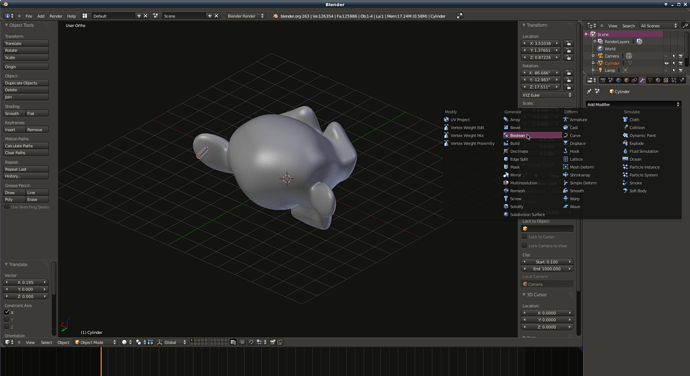
Task: Toggle Camera selectability arrow in outliner
Action: (674, 56)
